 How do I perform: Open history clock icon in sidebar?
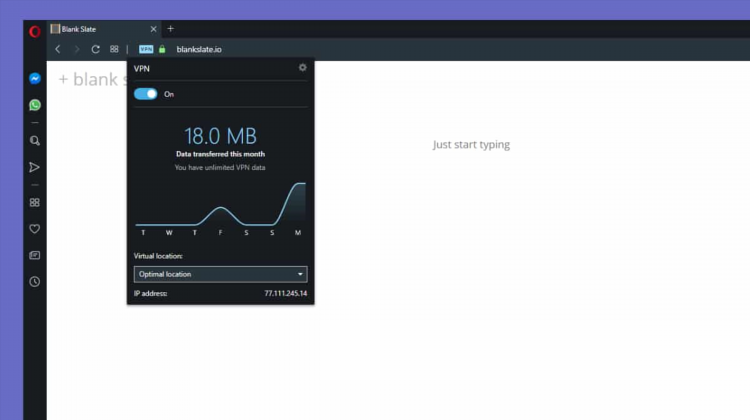(34, 281)
